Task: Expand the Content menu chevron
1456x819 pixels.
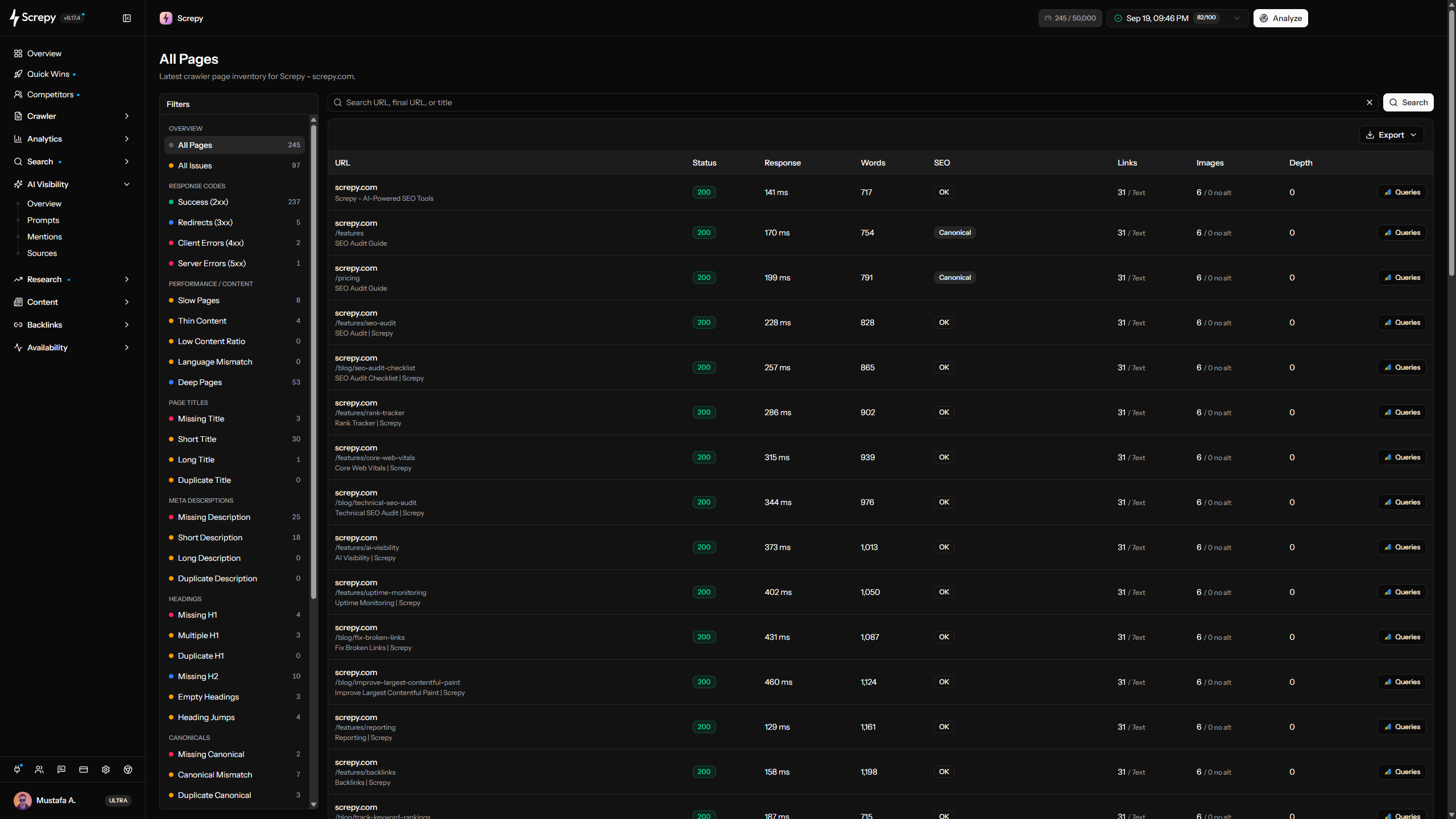Action: click(127, 302)
